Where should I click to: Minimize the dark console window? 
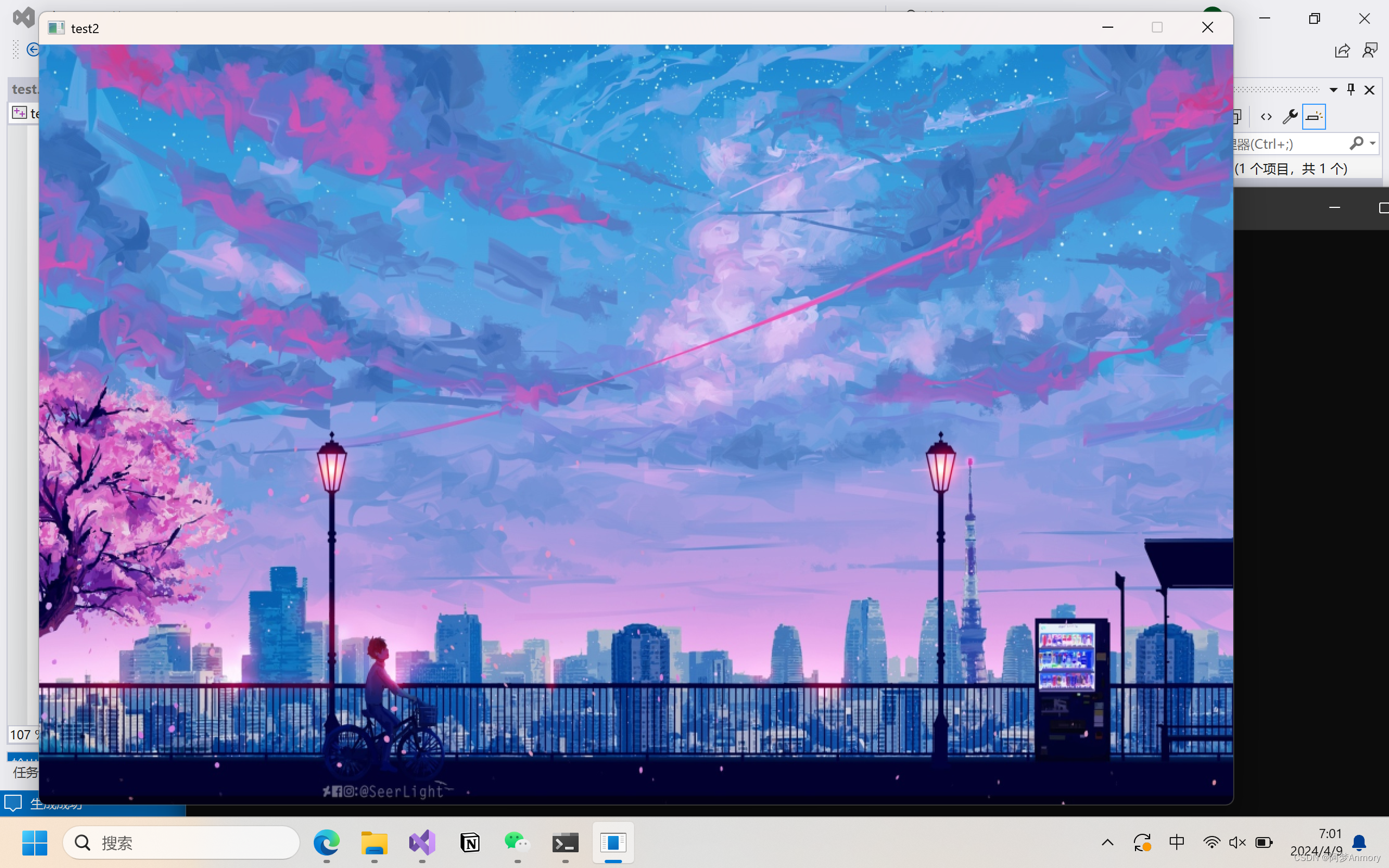pyautogui.click(x=1335, y=208)
